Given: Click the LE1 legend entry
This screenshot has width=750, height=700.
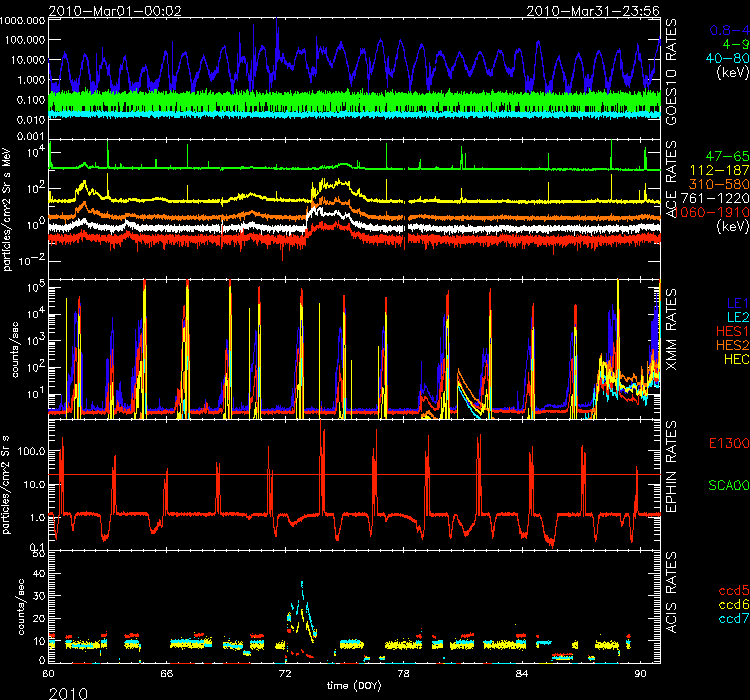Looking at the screenshot, I should click(738, 303).
